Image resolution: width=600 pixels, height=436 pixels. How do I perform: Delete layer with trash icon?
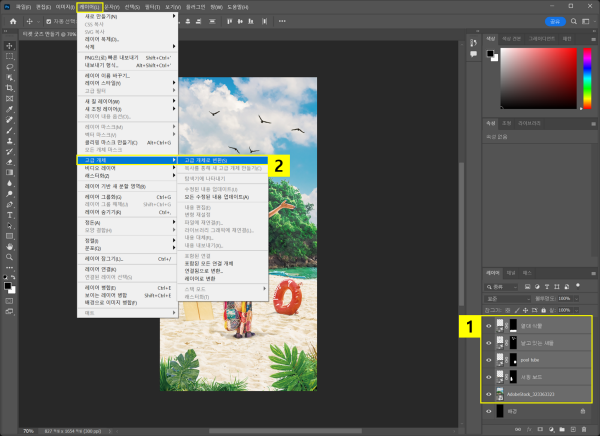coord(584,429)
